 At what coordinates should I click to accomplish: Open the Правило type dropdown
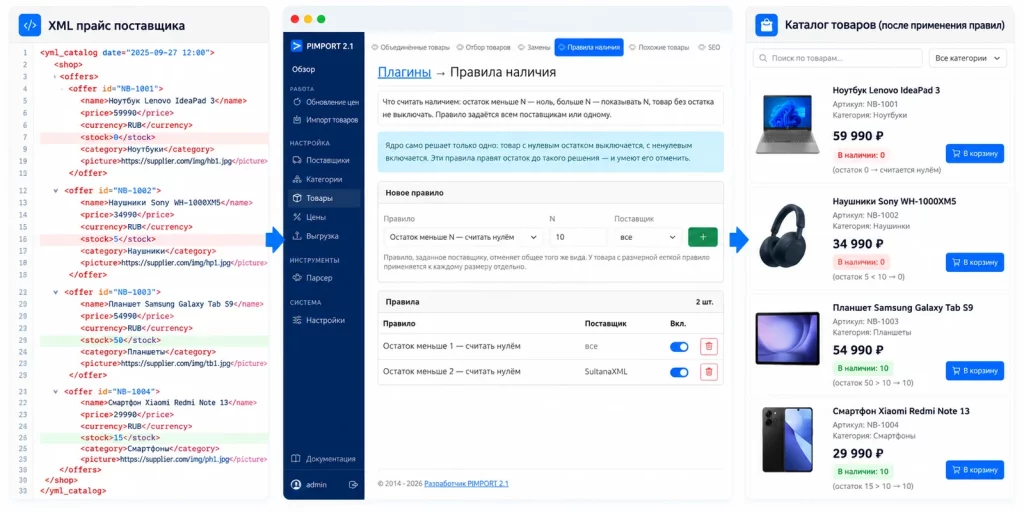click(x=462, y=237)
